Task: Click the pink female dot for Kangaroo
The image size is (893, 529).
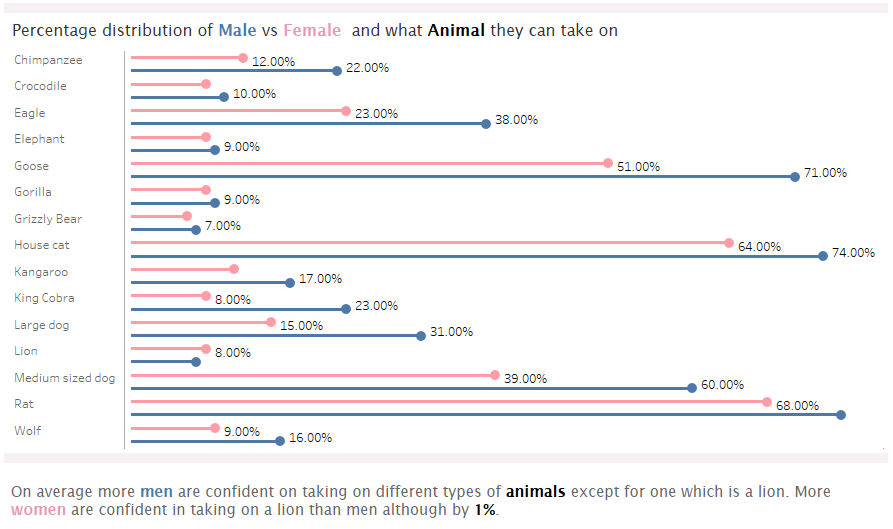Action: click(234, 269)
